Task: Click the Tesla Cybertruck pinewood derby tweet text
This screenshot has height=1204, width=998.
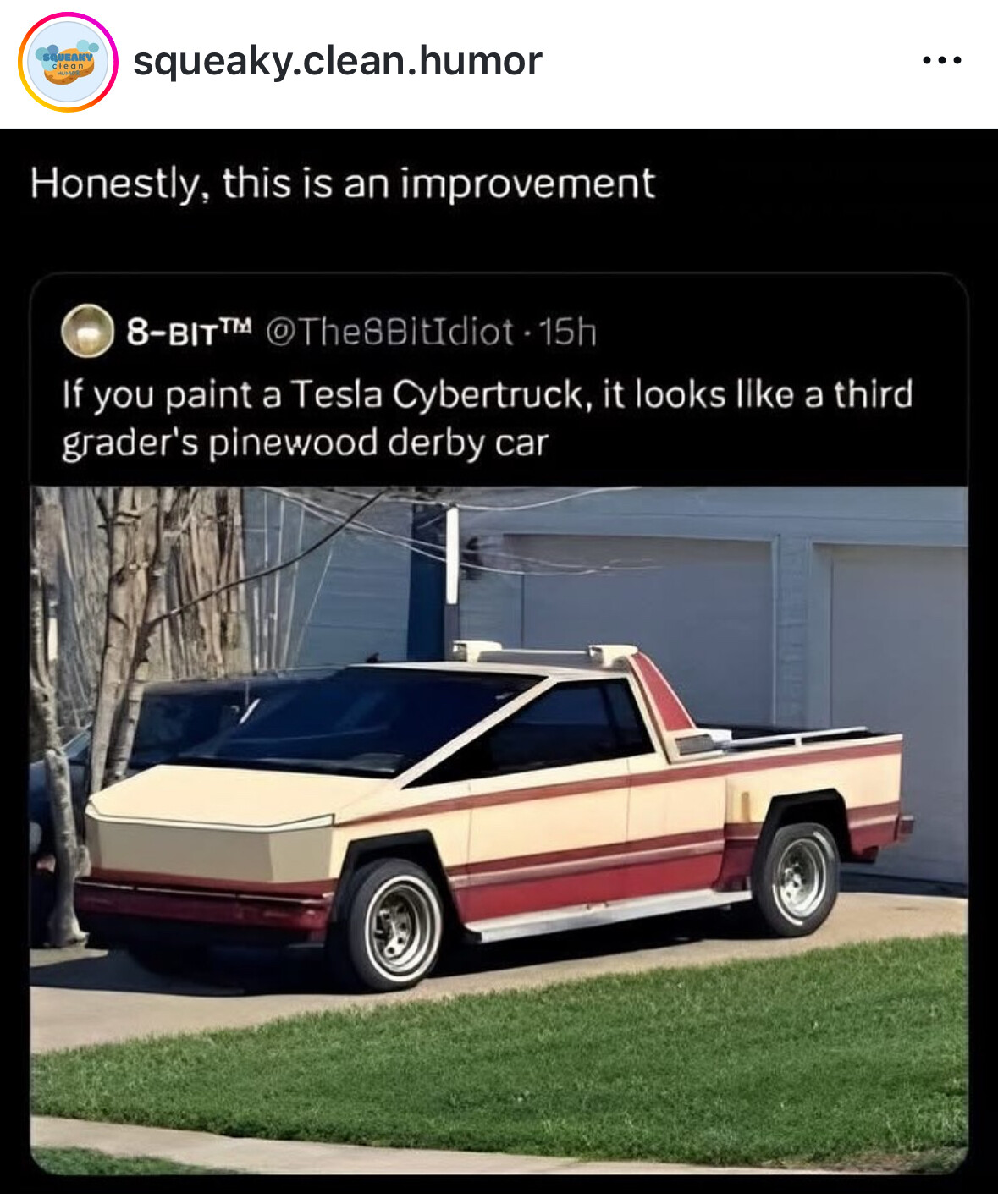Action: pos(487,418)
